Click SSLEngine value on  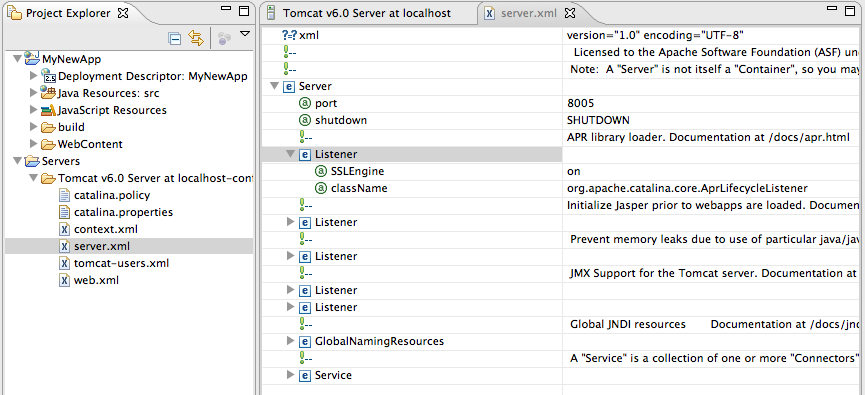[x=574, y=172]
